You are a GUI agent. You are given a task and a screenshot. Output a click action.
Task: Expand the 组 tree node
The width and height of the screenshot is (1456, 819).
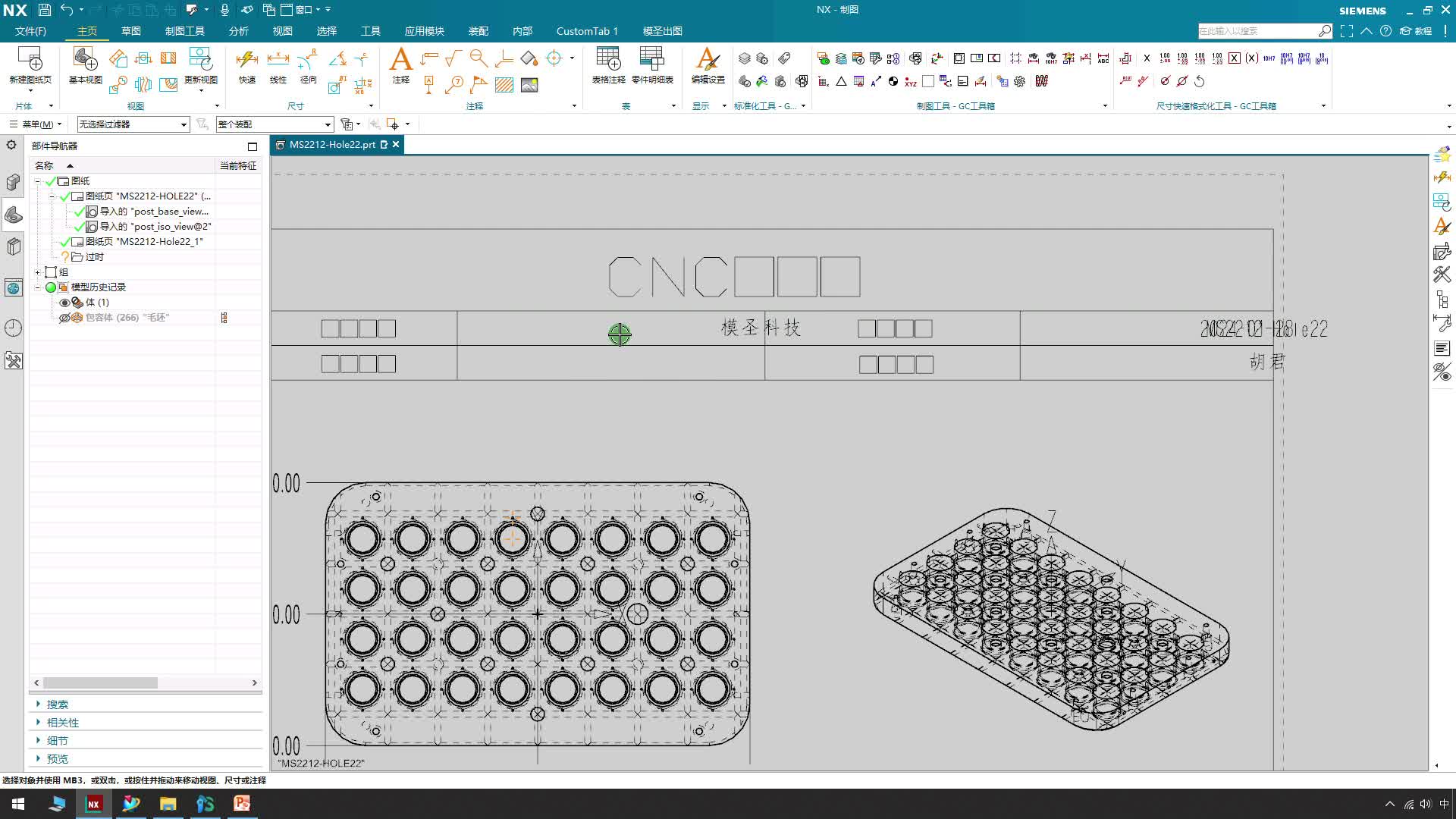tap(37, 272)
